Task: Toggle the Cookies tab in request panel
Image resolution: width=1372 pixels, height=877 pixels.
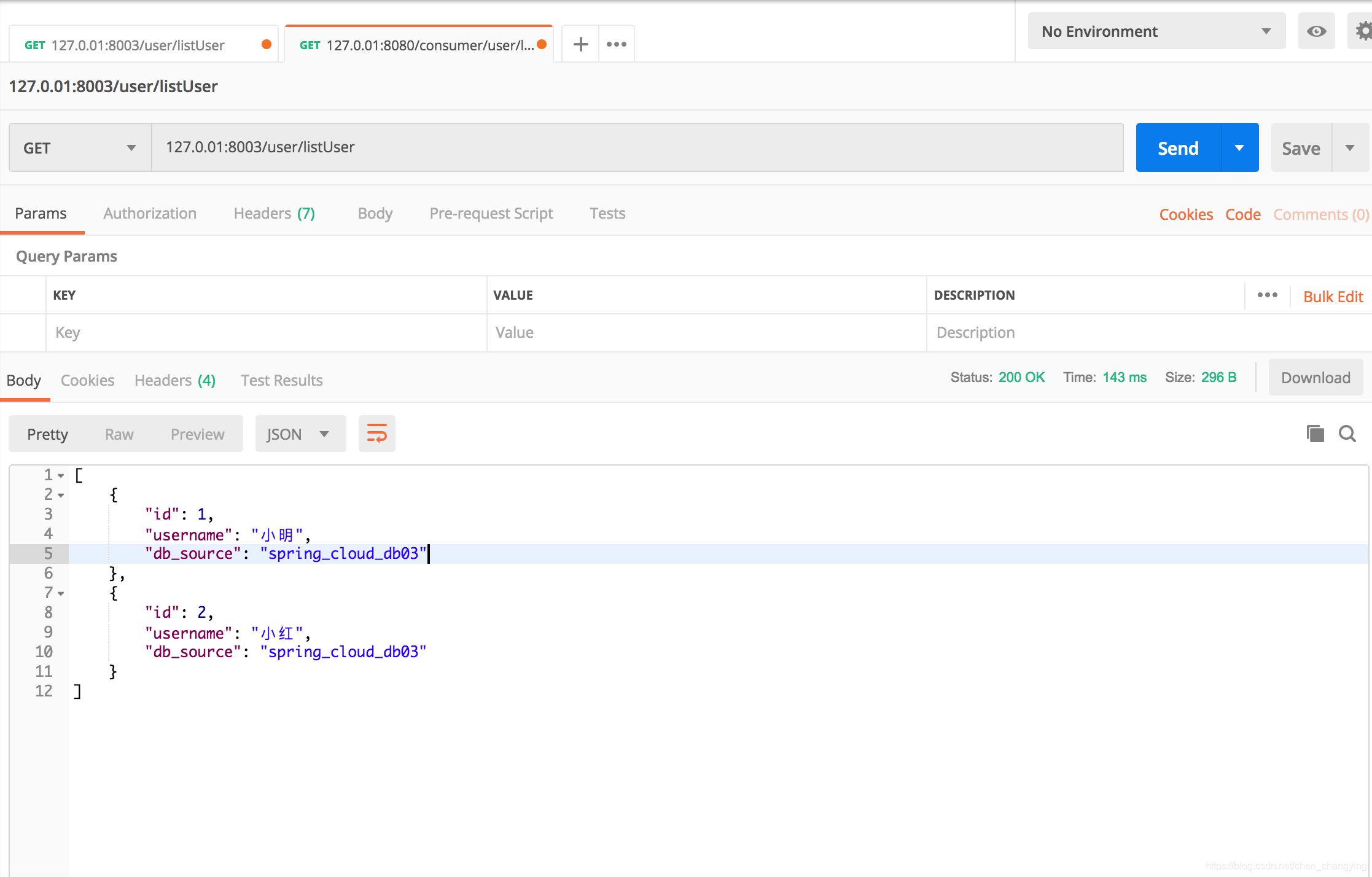Action: 1184,213
